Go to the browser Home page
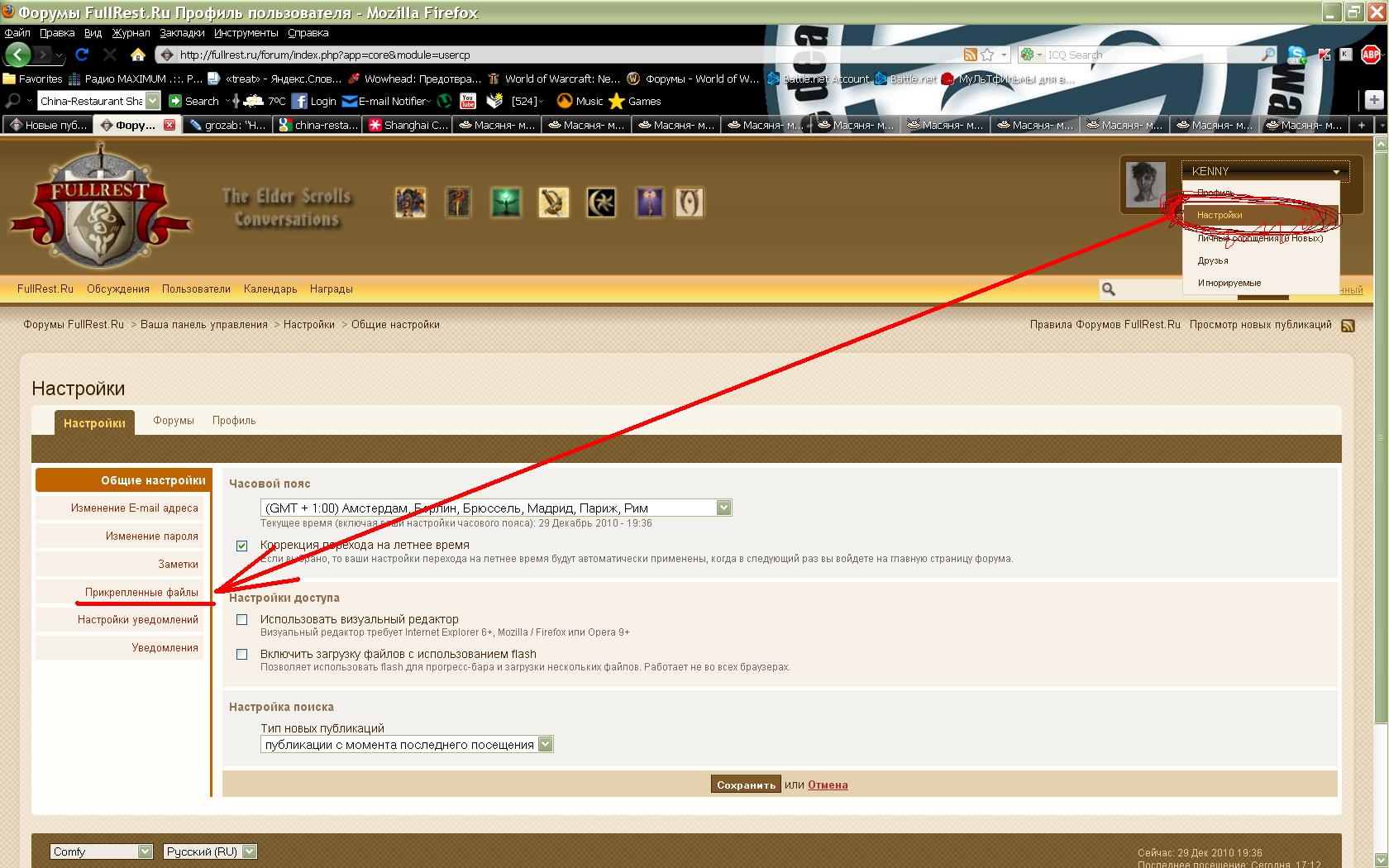Viewport: 1389px width, 868px height. click(138, 55)
